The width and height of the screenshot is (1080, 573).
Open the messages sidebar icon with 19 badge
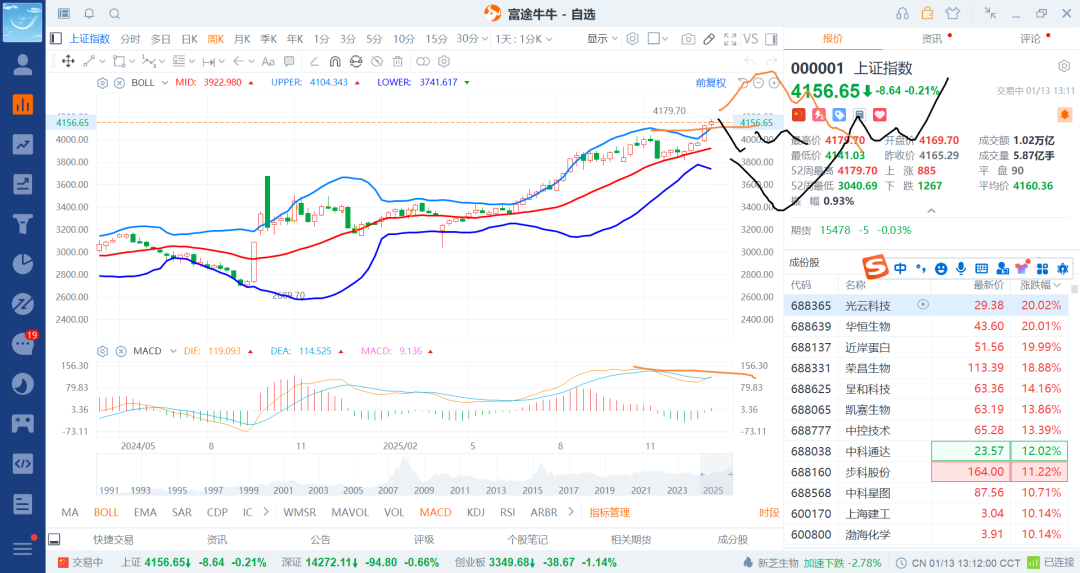pos(23,344)
